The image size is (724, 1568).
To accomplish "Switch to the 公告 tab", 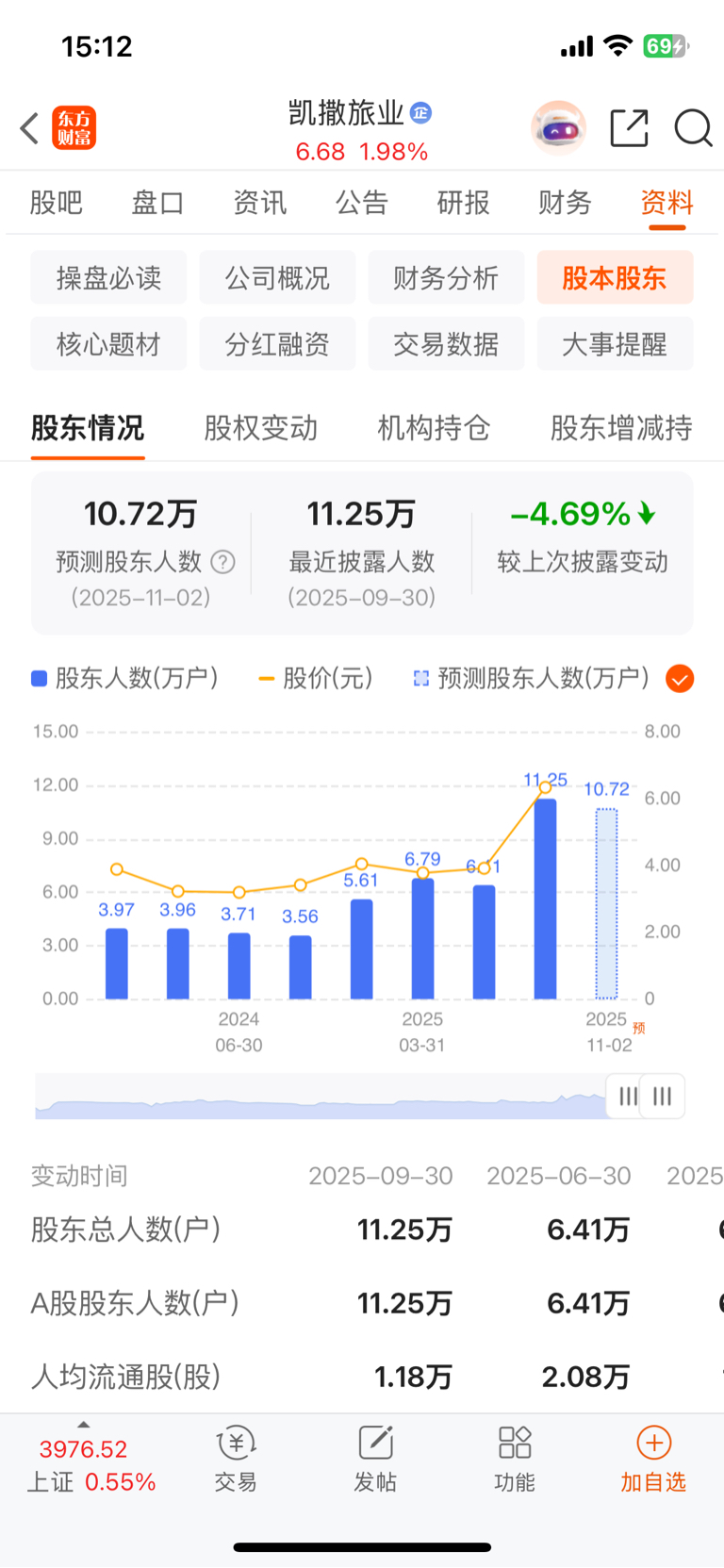I will pyautogui.click(x=361, y=203).
